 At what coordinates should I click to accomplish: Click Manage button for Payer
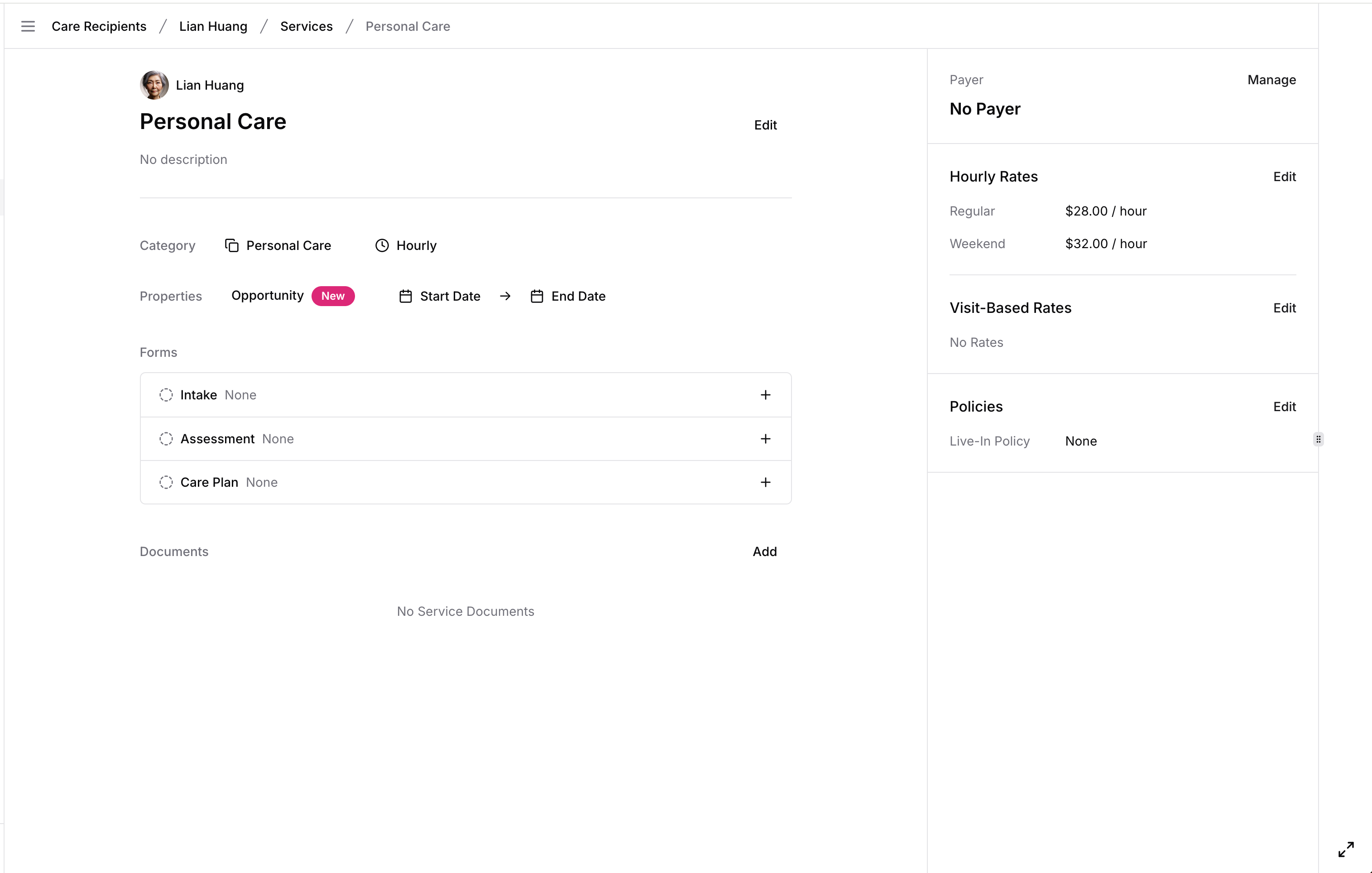coord(1271,79)
